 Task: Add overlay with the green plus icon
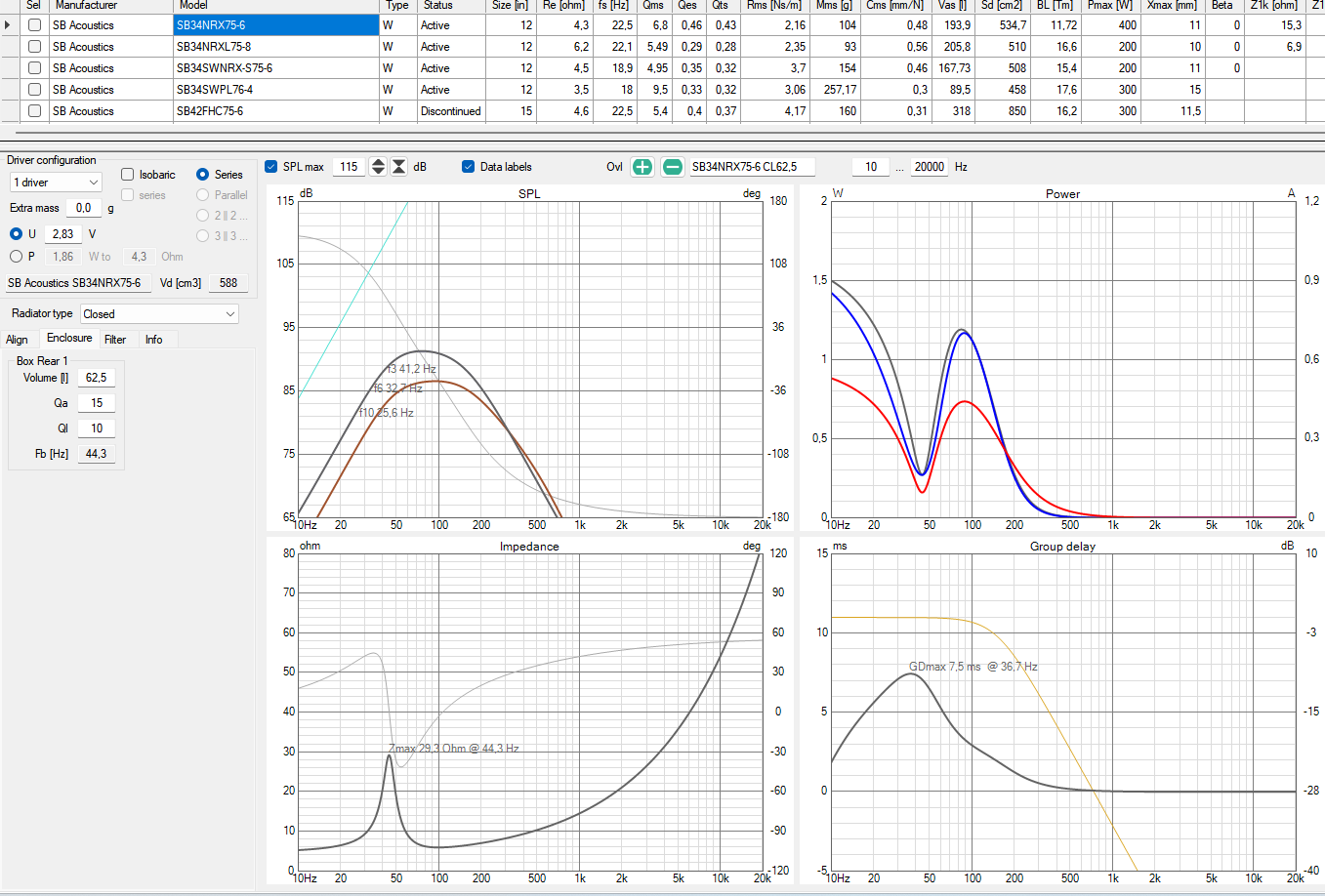(642, 167)
